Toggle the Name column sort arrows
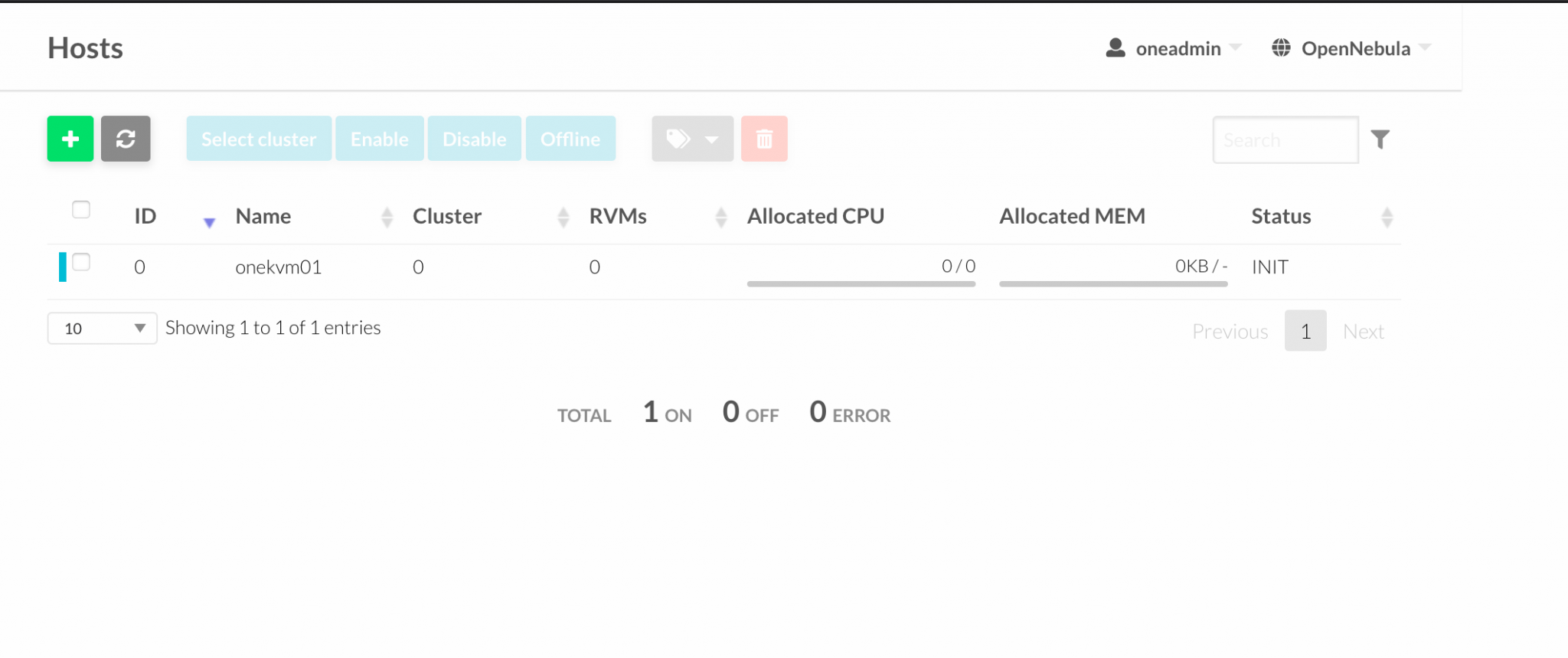Image resolution: width=1568 pixels, height=658 pixels. pyautogui.click(x=387, y=217)
